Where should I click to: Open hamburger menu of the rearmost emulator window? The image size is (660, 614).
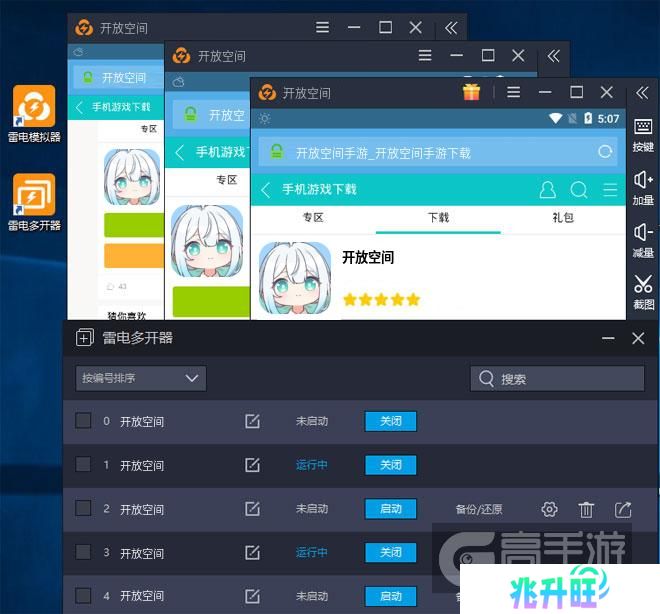tap(322, 27)
